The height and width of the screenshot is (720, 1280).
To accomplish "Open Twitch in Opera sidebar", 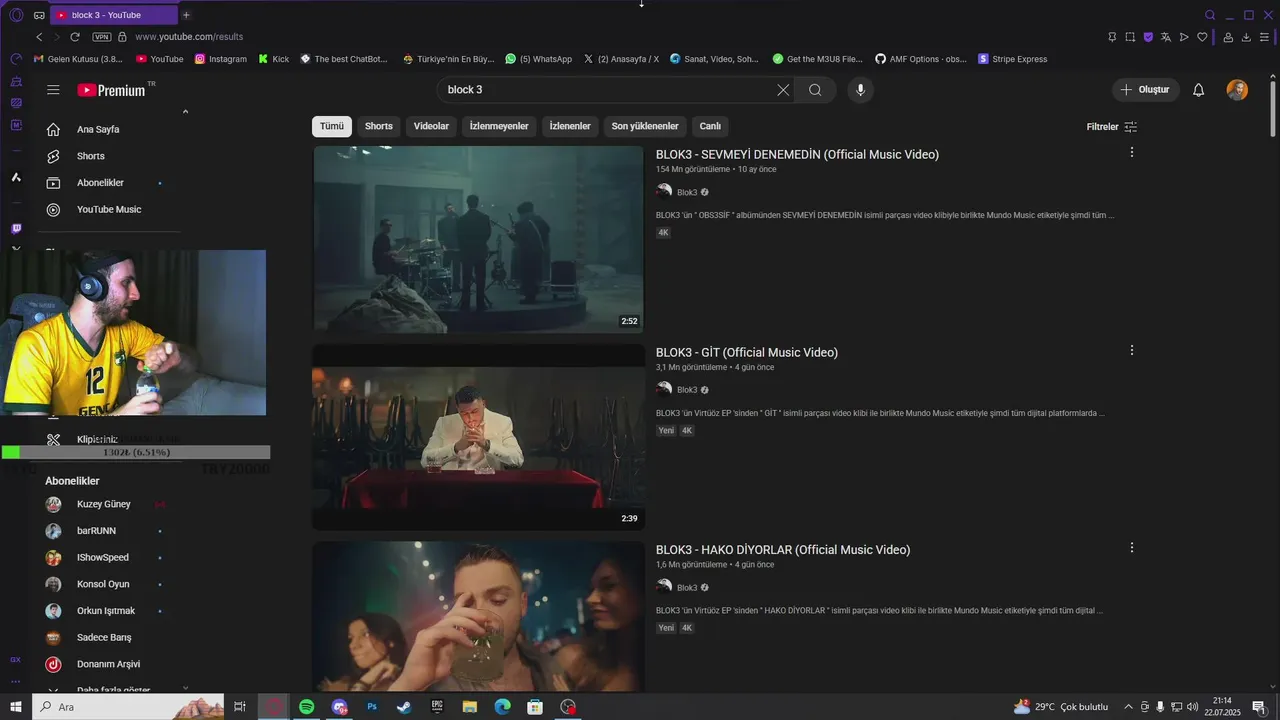I will click(x=16, y=229).
